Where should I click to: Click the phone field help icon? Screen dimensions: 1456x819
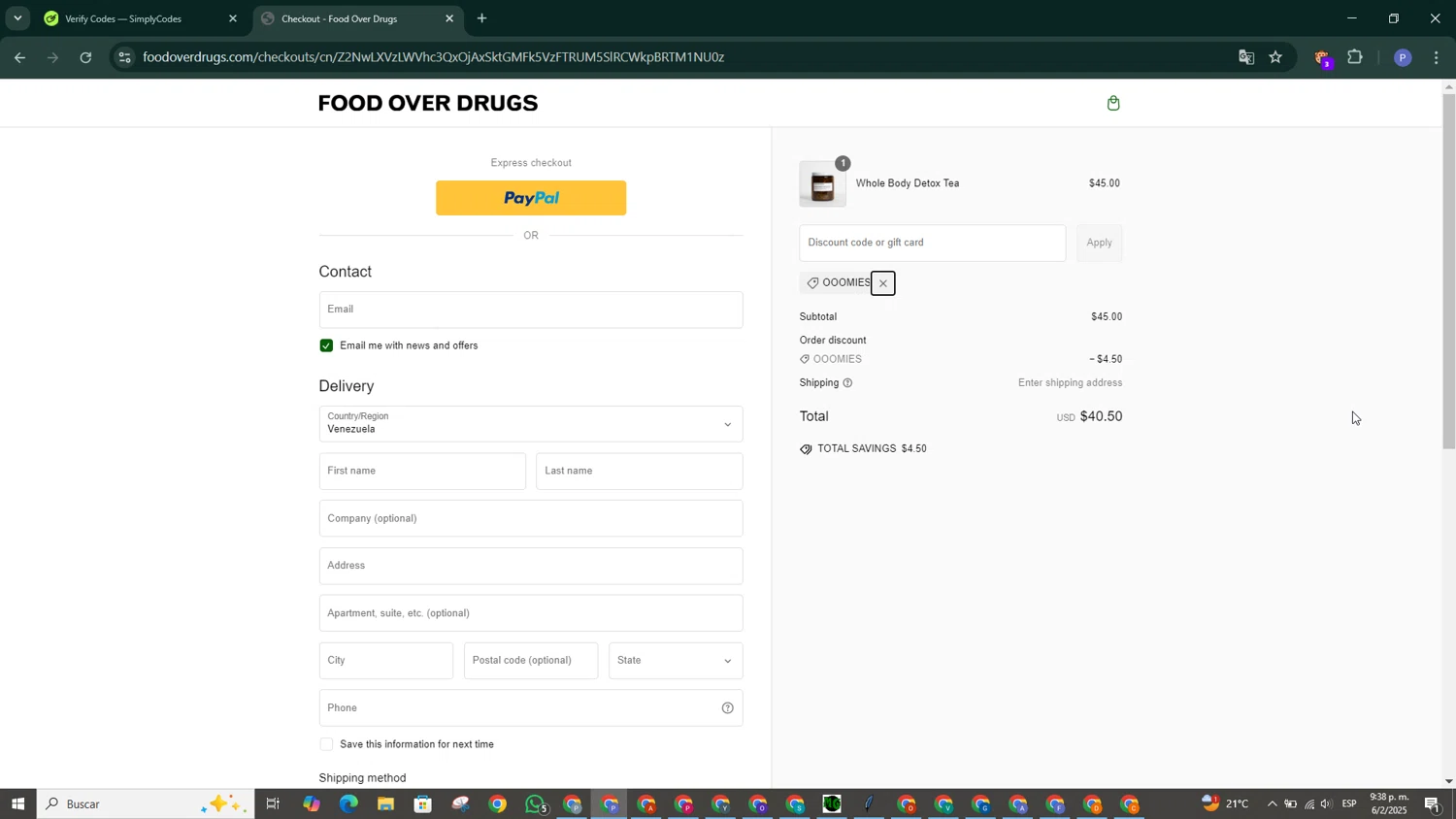(x=727, y=708)
